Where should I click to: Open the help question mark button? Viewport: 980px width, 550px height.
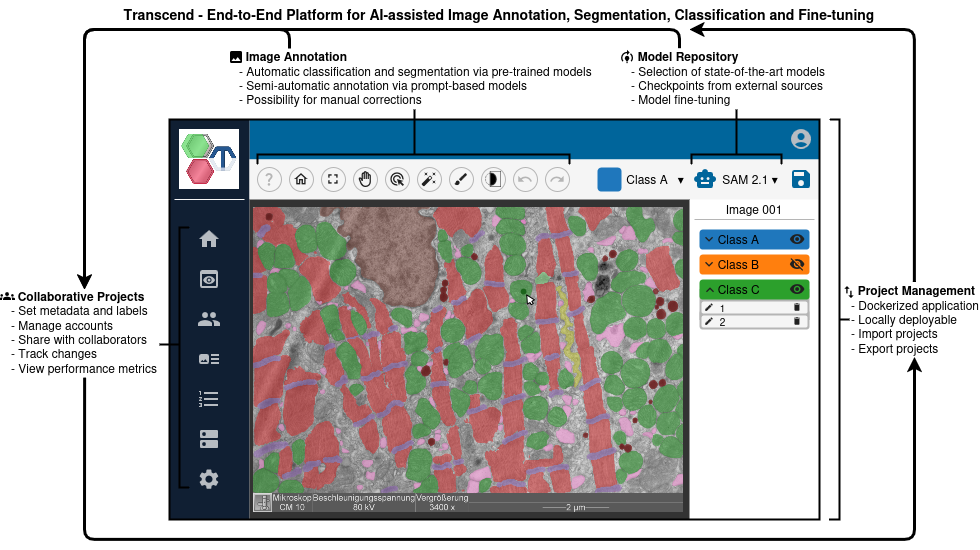(269, 180)
